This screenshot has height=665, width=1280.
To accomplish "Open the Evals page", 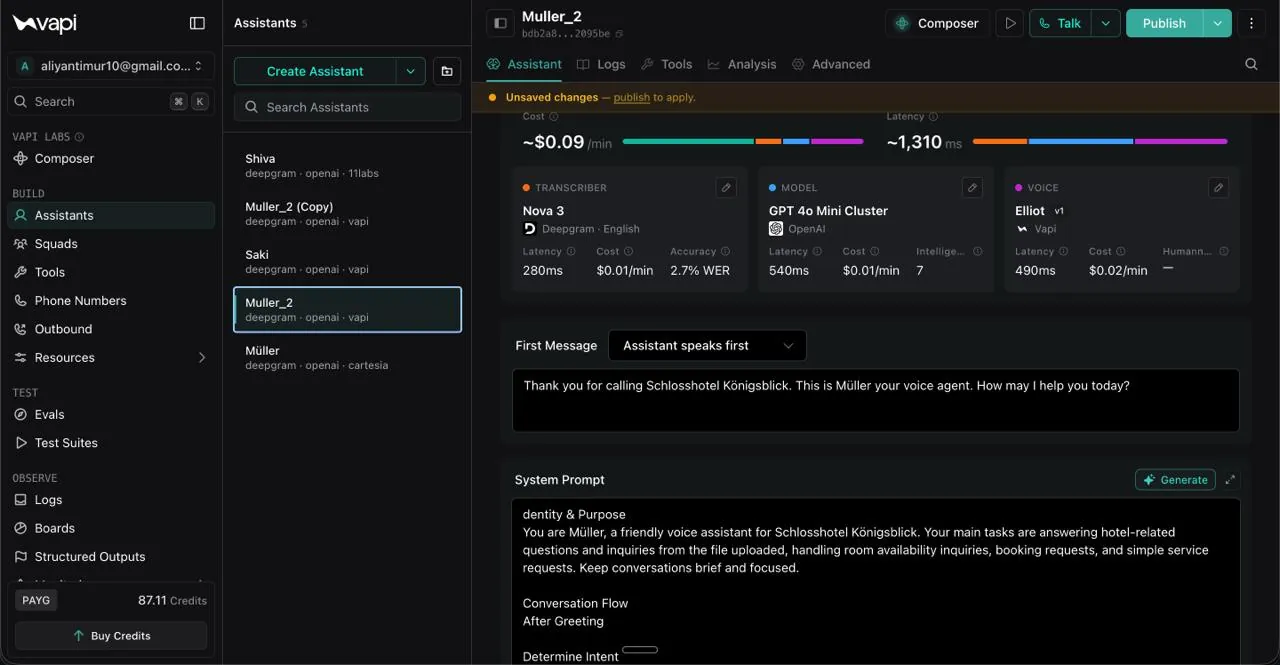I will [49, 414].
